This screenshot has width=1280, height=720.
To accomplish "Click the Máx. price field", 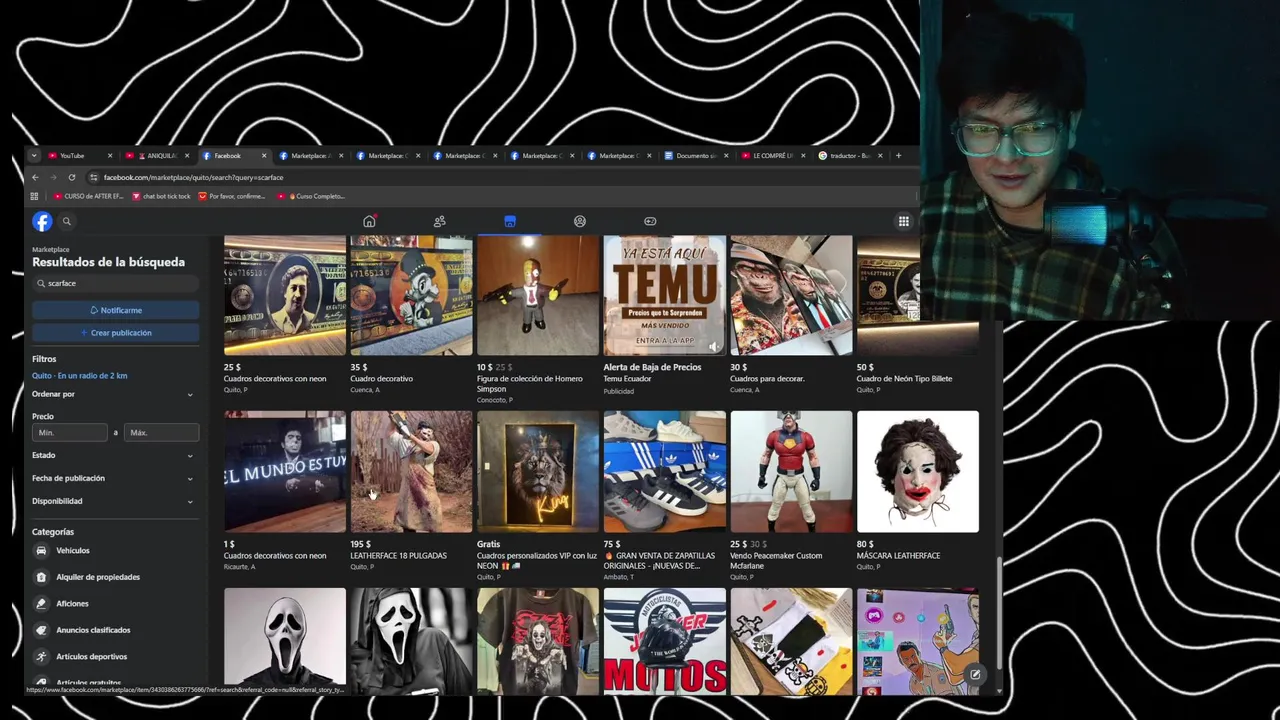I will [161, 432].
